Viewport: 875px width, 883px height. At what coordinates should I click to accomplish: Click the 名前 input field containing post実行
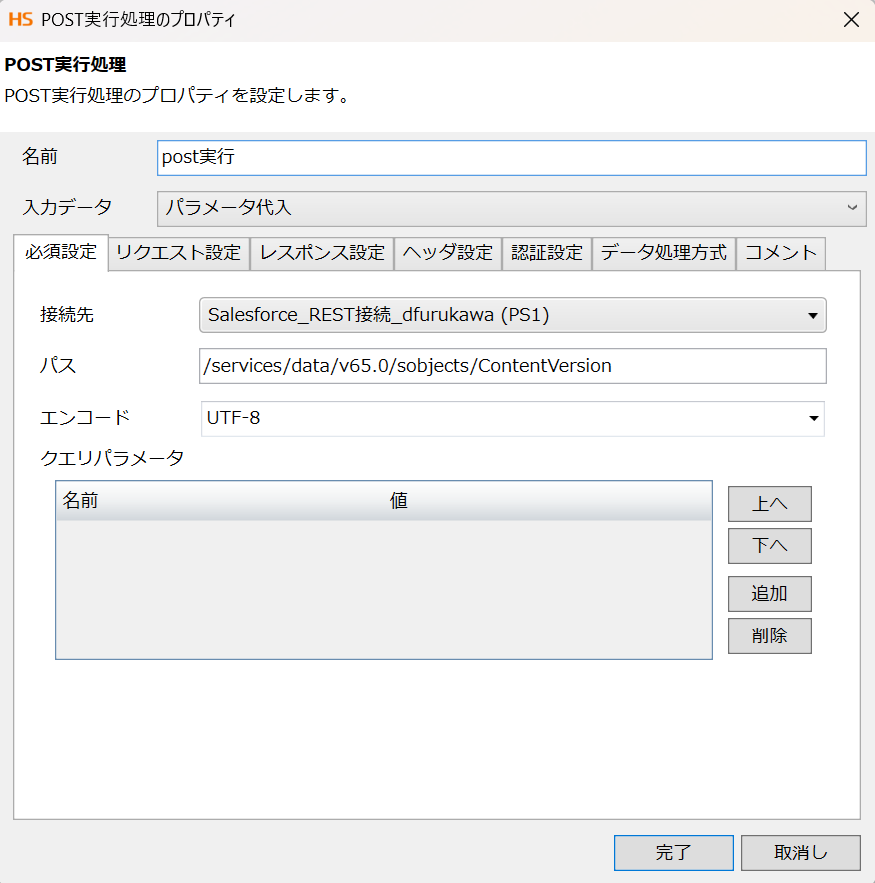click(x=511, y=158)
